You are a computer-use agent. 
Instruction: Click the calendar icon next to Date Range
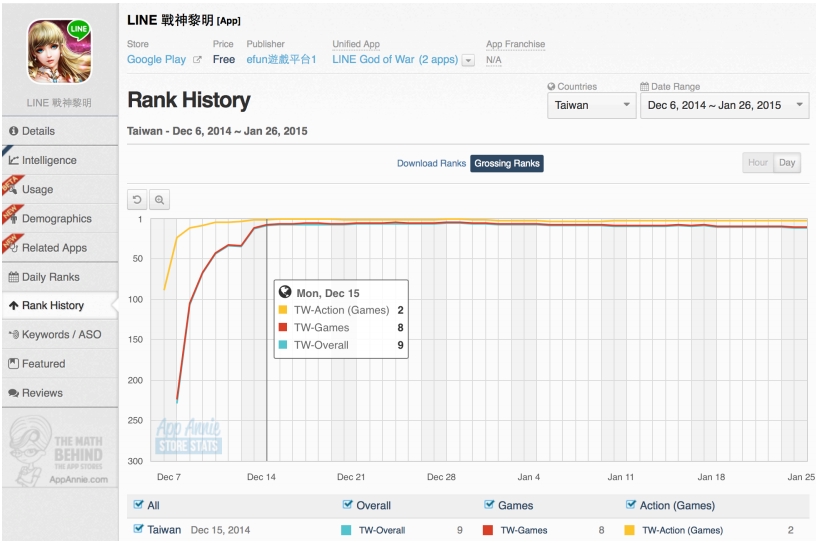[644, 86]
